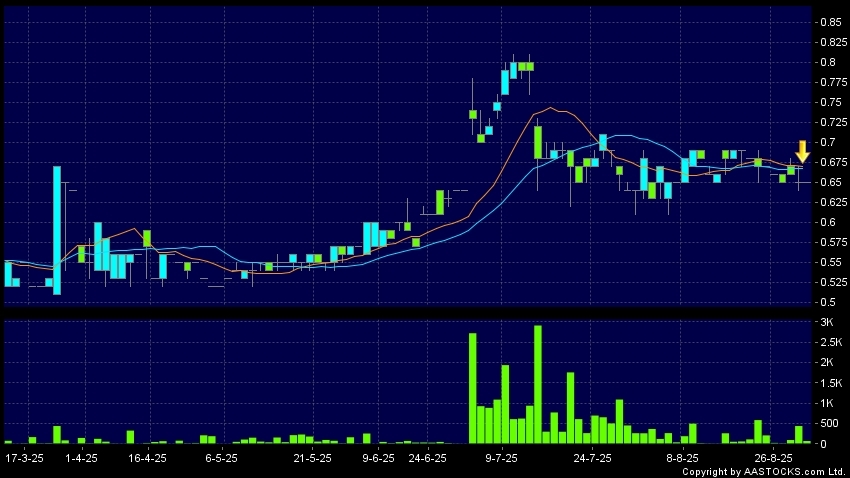
Task: Select the 1.5K volume axis label
Action: click(x=831, y=383)
